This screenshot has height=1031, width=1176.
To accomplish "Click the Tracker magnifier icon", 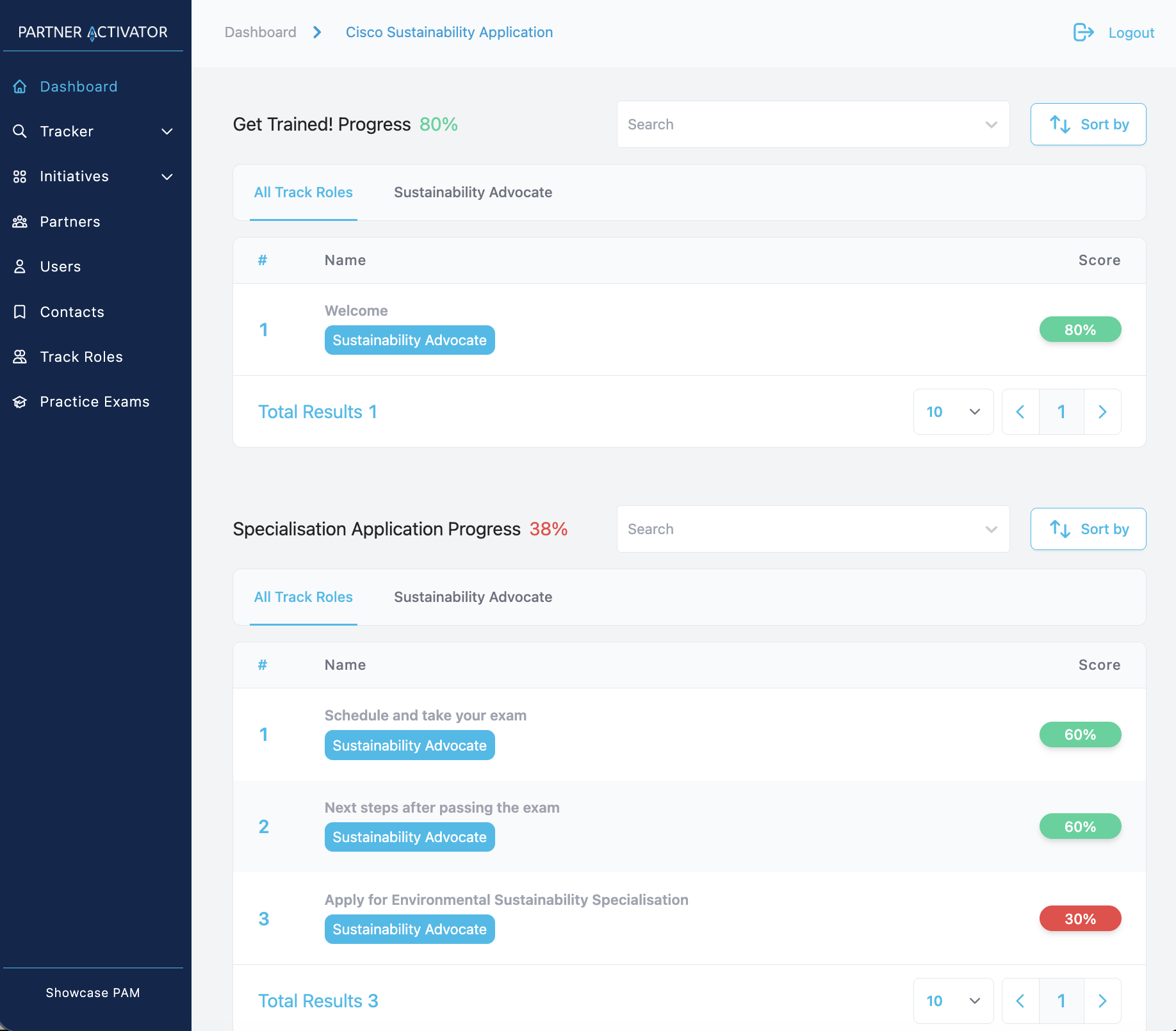I will [20, 131].
